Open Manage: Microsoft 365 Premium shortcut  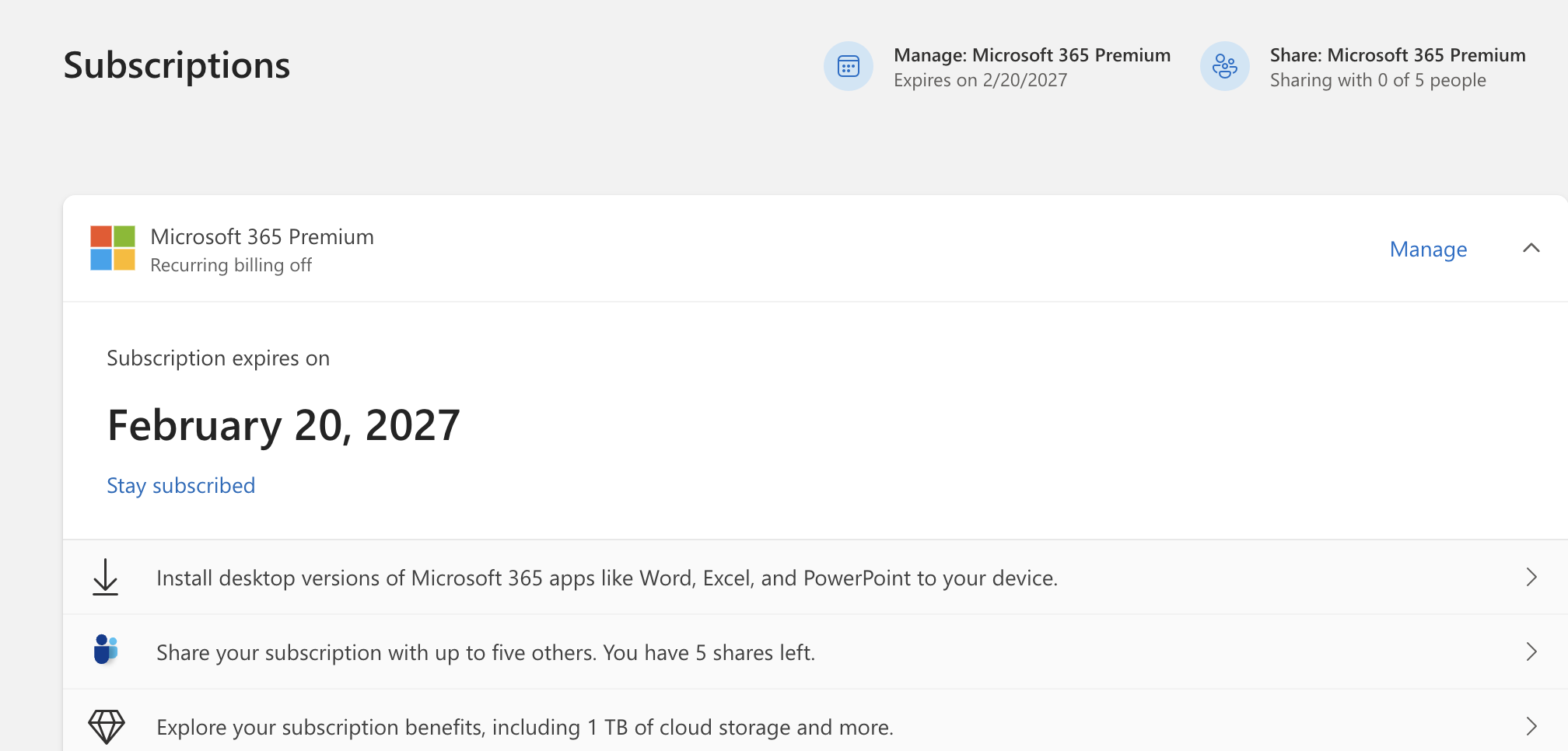click(x=1031, y=55)
